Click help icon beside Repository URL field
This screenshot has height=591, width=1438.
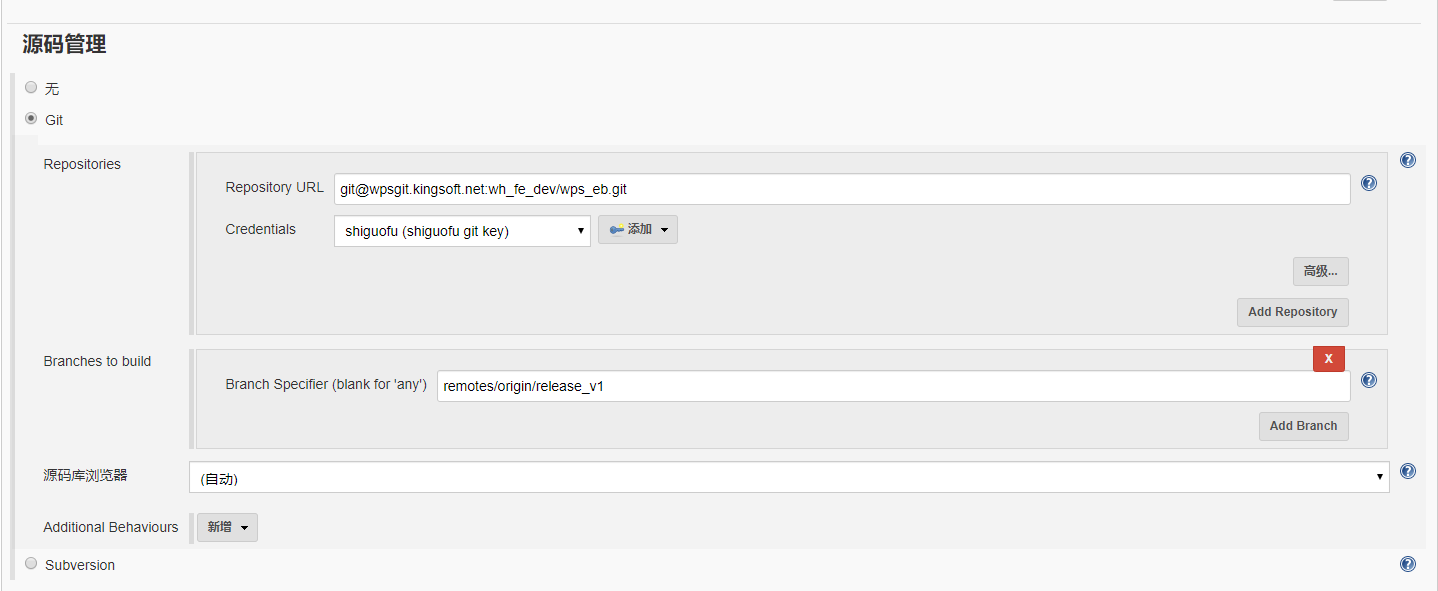click(x=1369, y=183)
